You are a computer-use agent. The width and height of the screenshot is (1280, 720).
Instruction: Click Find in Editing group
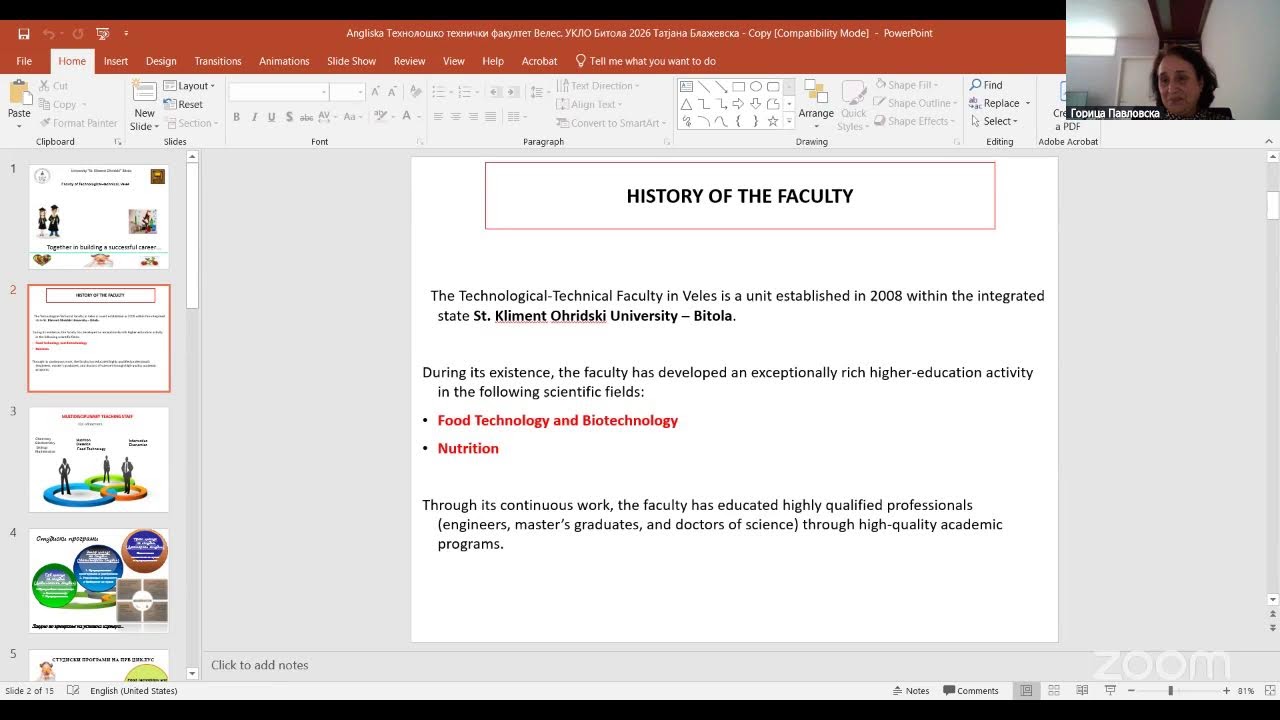986,85
